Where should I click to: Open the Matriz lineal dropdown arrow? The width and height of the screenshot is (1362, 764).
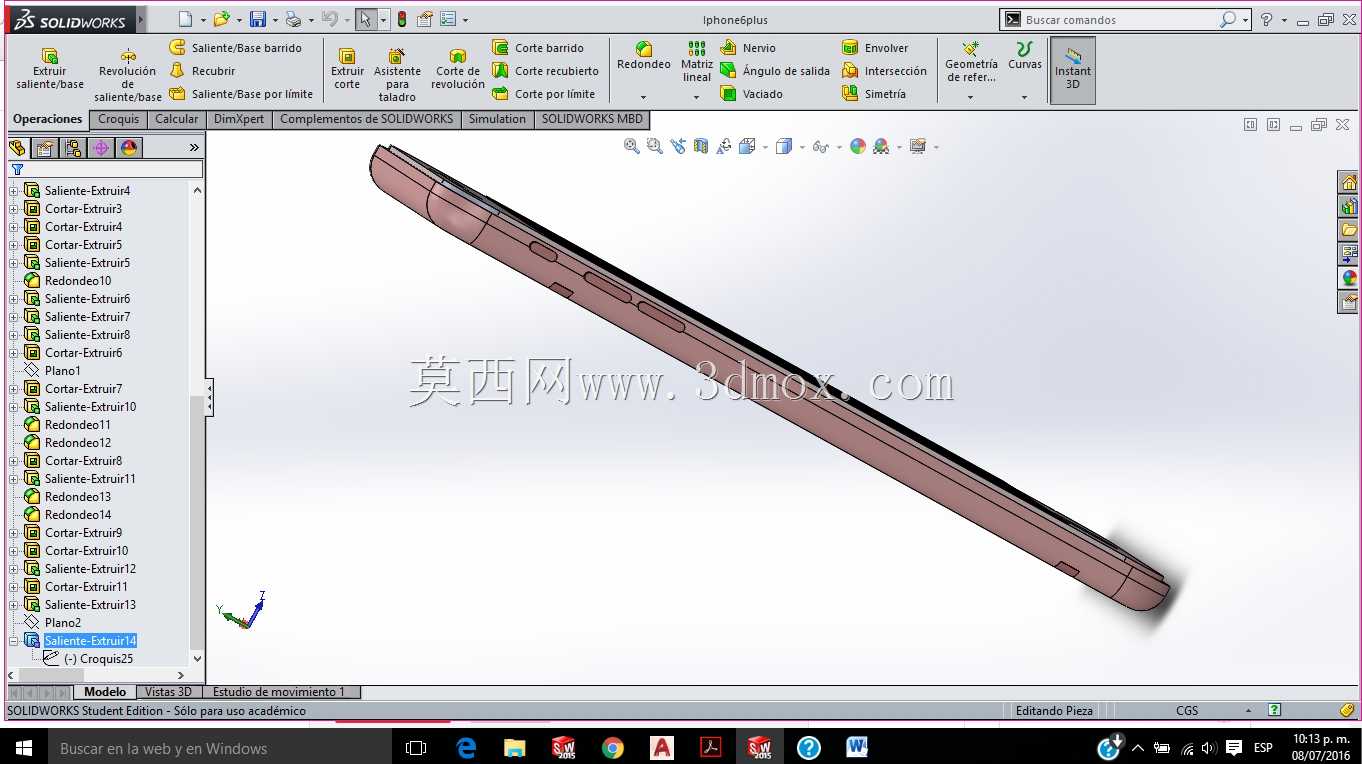point(696,97)
